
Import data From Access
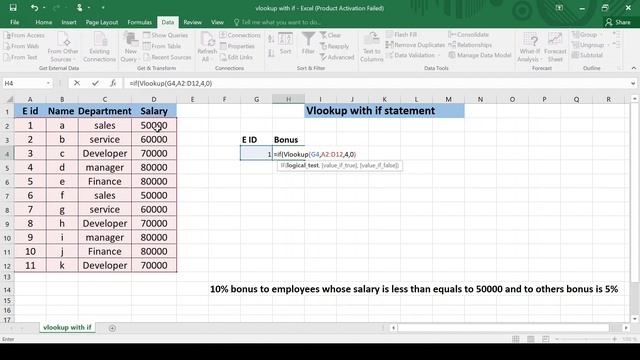[x=24, y=36]
